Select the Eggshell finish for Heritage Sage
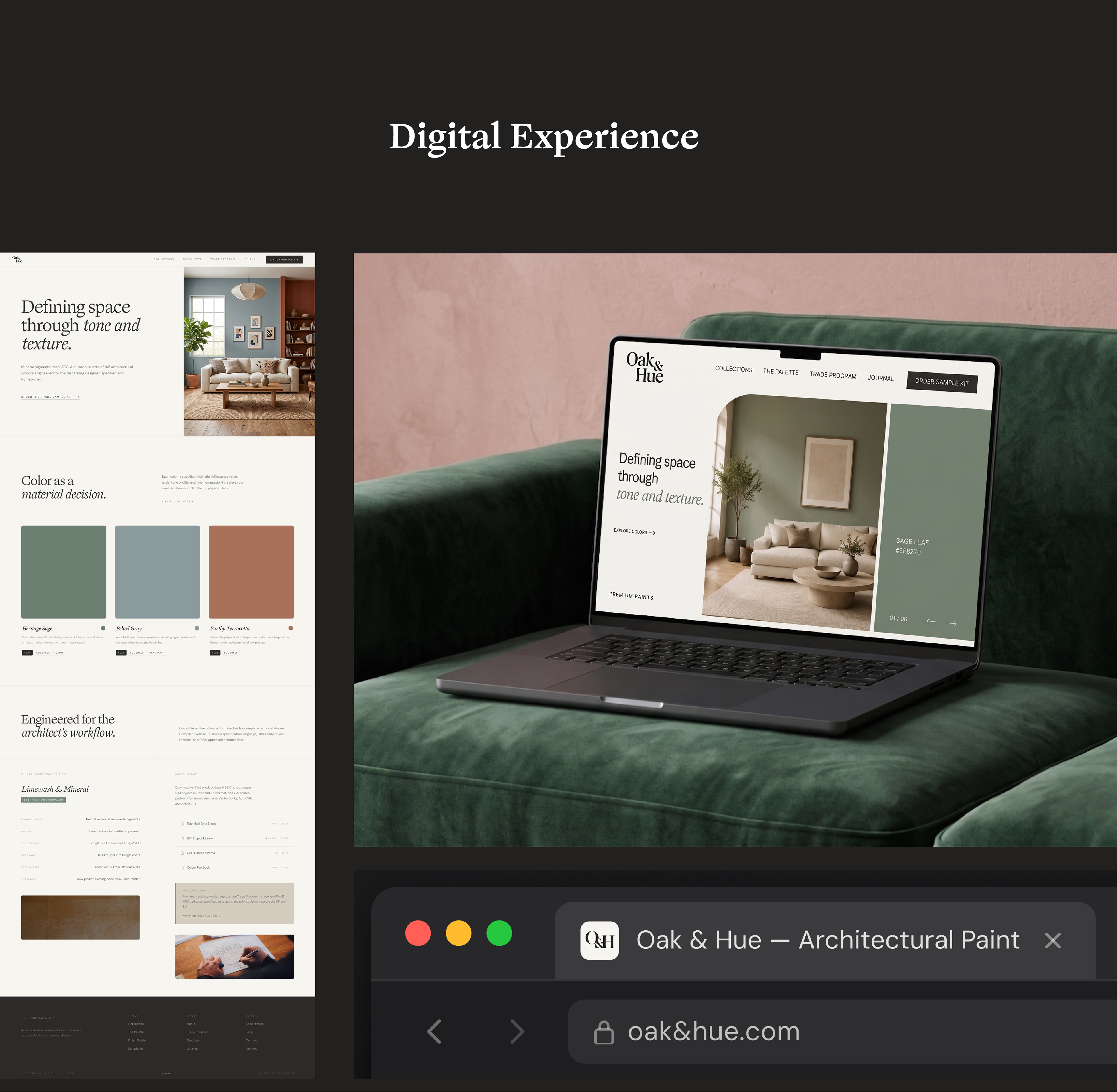The image size is (1117, 1092). click(43, 653)
